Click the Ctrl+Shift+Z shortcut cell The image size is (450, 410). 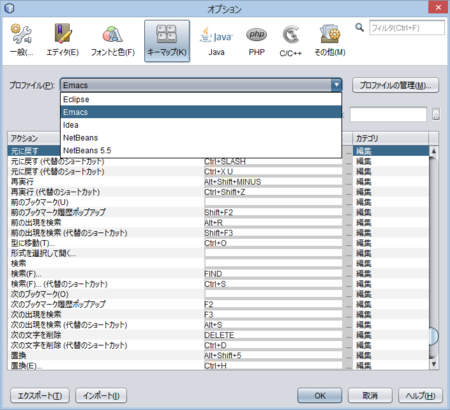(x=273, y=192)
